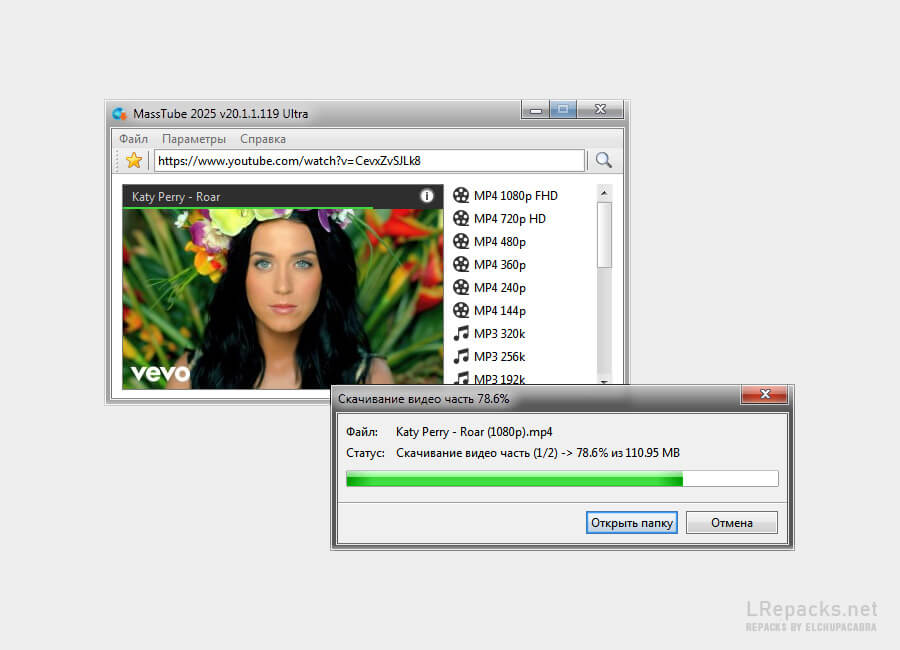Click music note icon for MP3 256k
Screen dimensions: 900x650
click(461, 356)
